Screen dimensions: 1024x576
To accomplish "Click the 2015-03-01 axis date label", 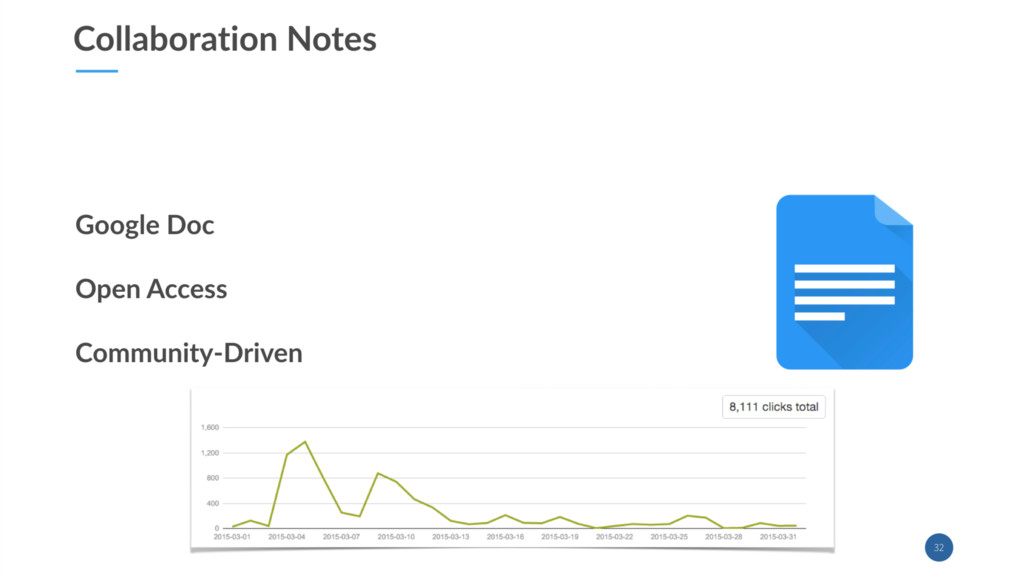I will [232, 537].
